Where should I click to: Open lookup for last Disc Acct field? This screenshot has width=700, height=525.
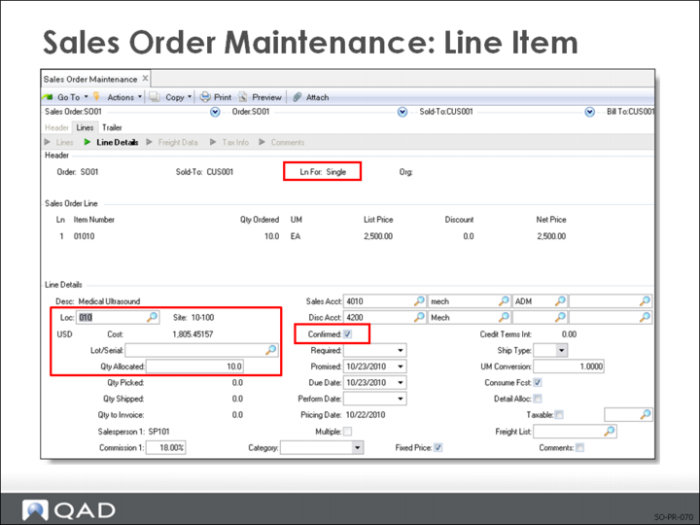point(645,317)
